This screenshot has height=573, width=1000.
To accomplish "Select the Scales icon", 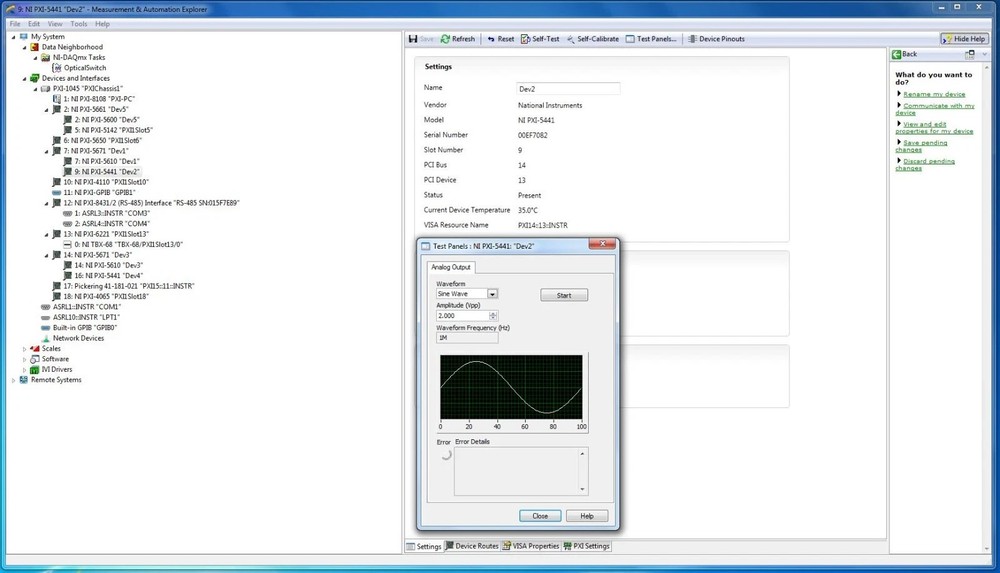I will pyautogui.click(x=34, y=348).
